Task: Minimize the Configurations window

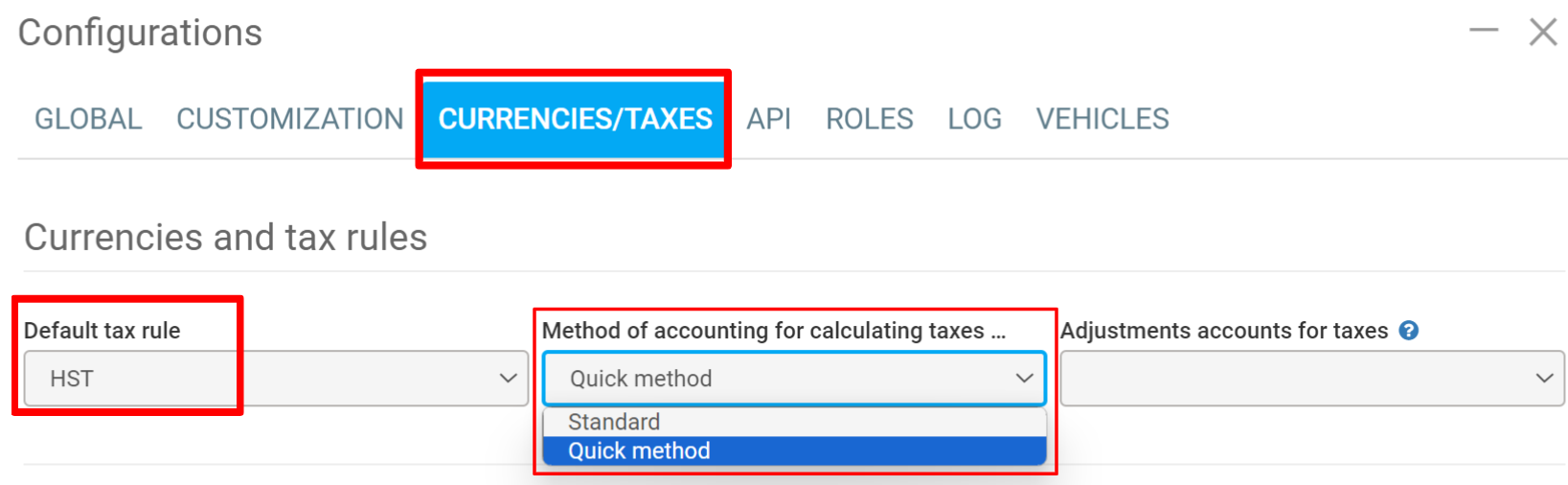Action: [1484, 31]
